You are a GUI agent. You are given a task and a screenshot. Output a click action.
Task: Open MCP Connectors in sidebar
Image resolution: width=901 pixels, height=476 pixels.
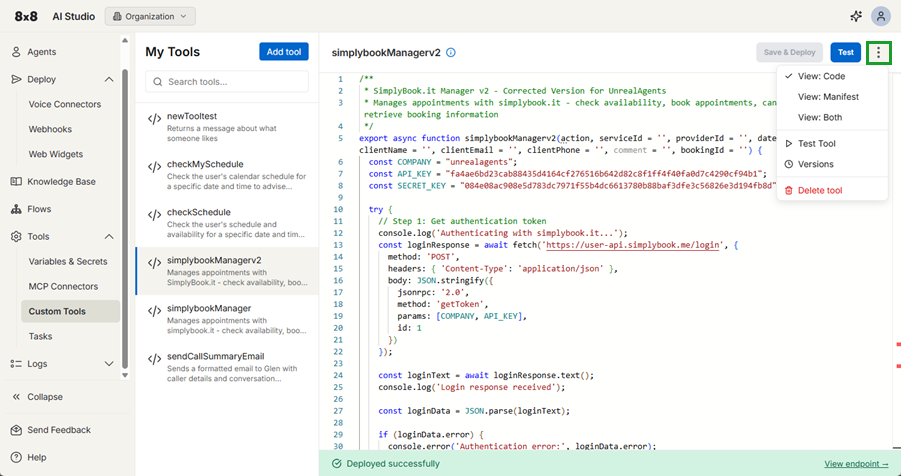pos(63,286)
